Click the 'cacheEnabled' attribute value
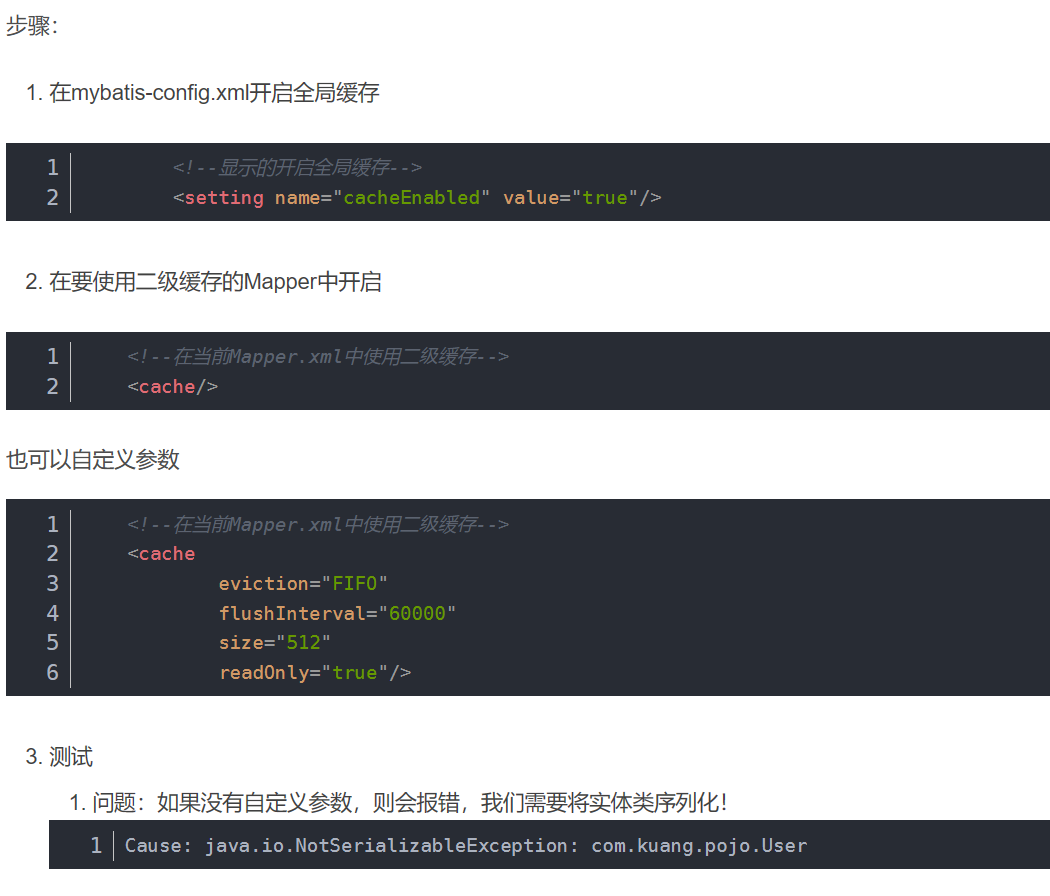 pos(412,198)
